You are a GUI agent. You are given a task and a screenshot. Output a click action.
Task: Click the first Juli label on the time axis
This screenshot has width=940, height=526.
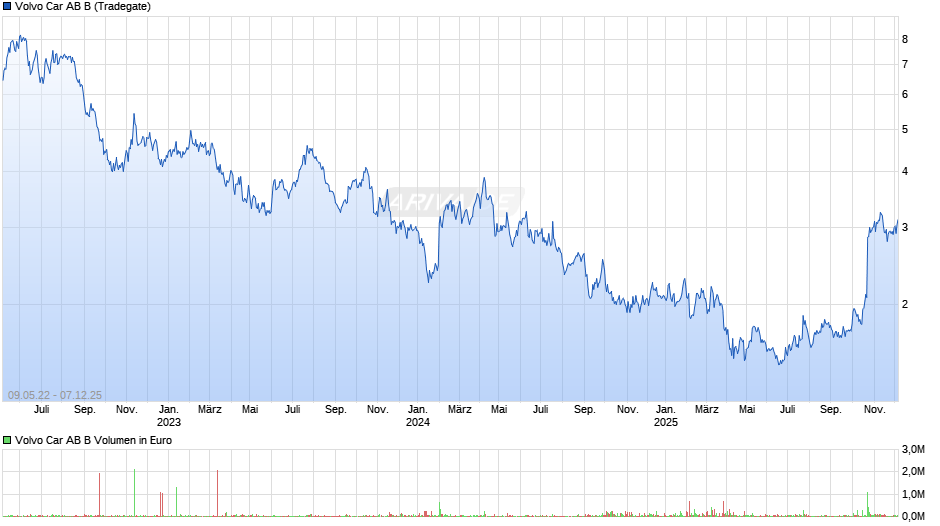tap(41, 410)
